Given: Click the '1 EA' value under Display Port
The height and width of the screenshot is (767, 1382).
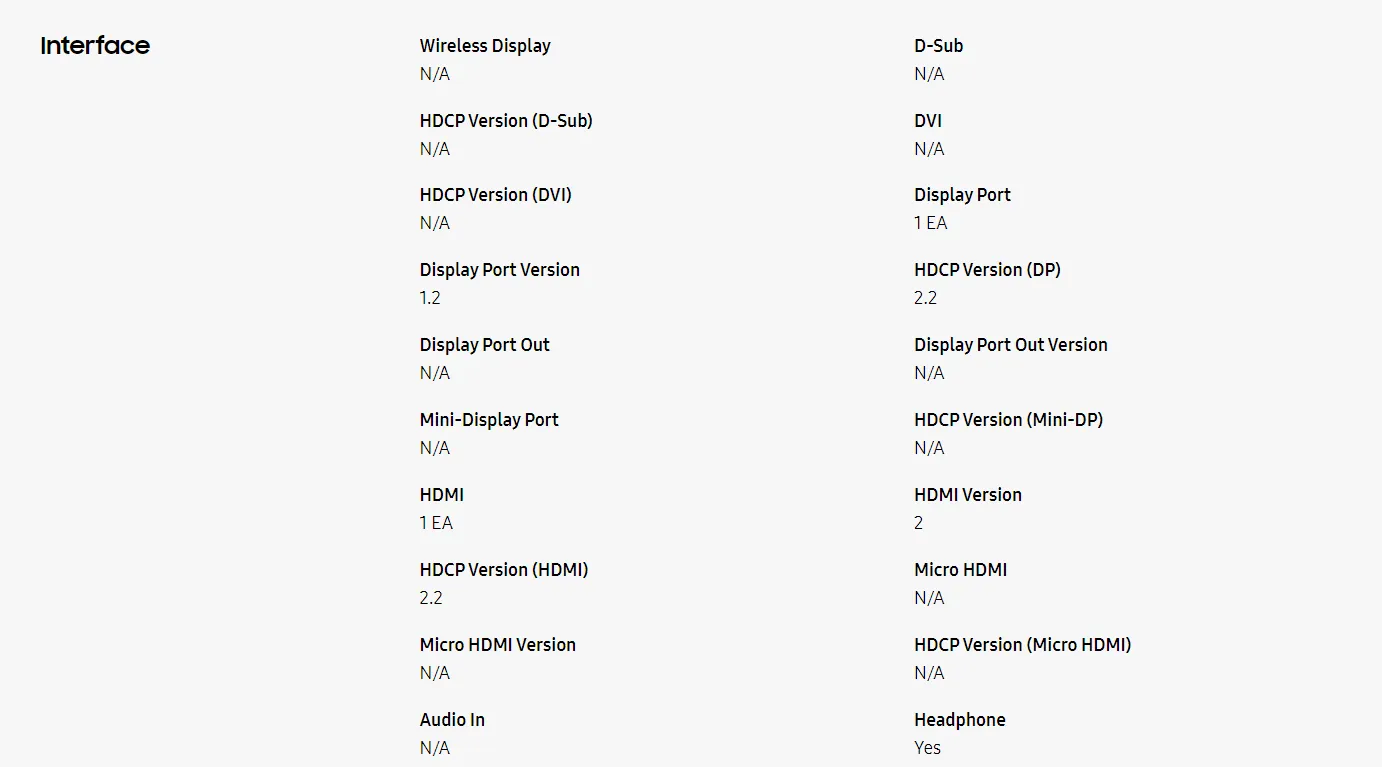Looking at the screenshot, I should pos(930,223).
